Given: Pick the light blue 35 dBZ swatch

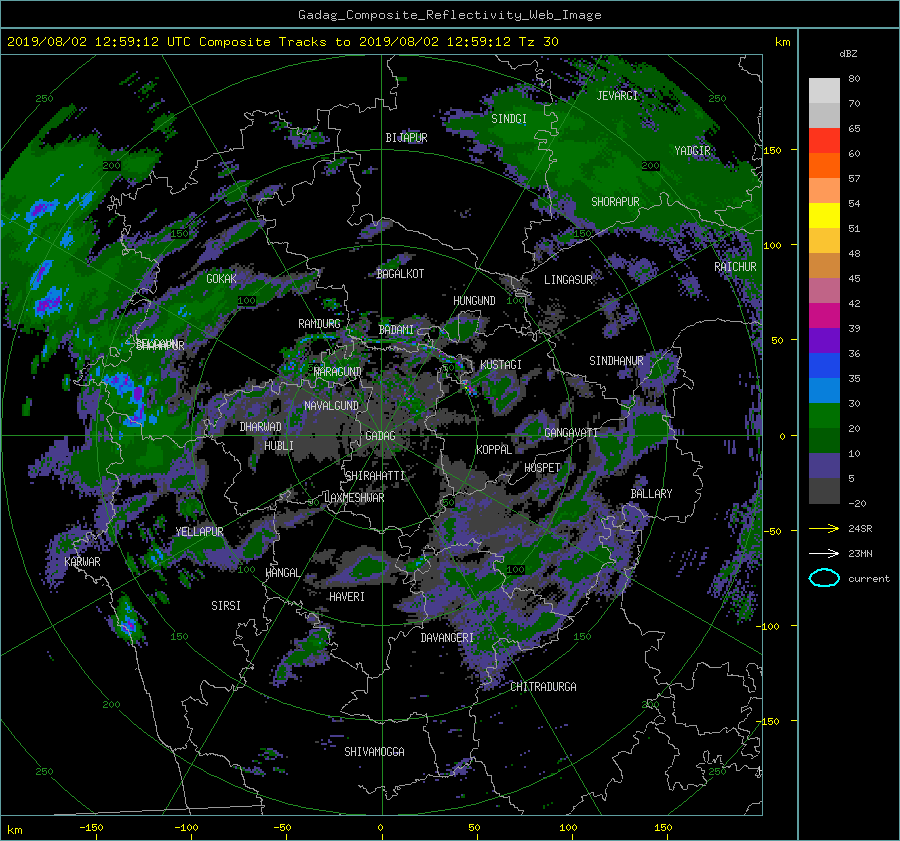Looking at the screenshot, I should (824, 391).
